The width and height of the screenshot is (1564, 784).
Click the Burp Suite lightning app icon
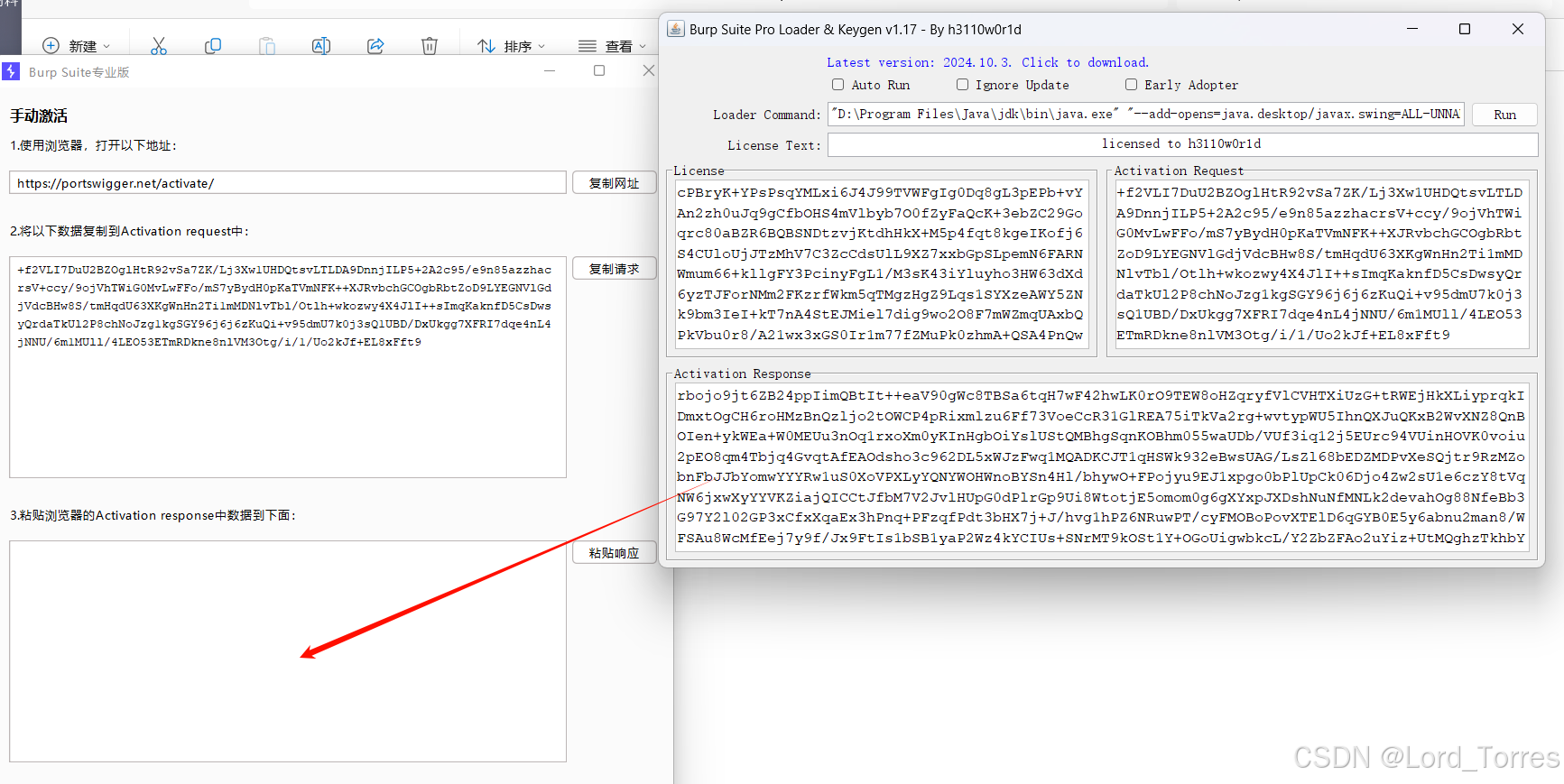point(11,71)
